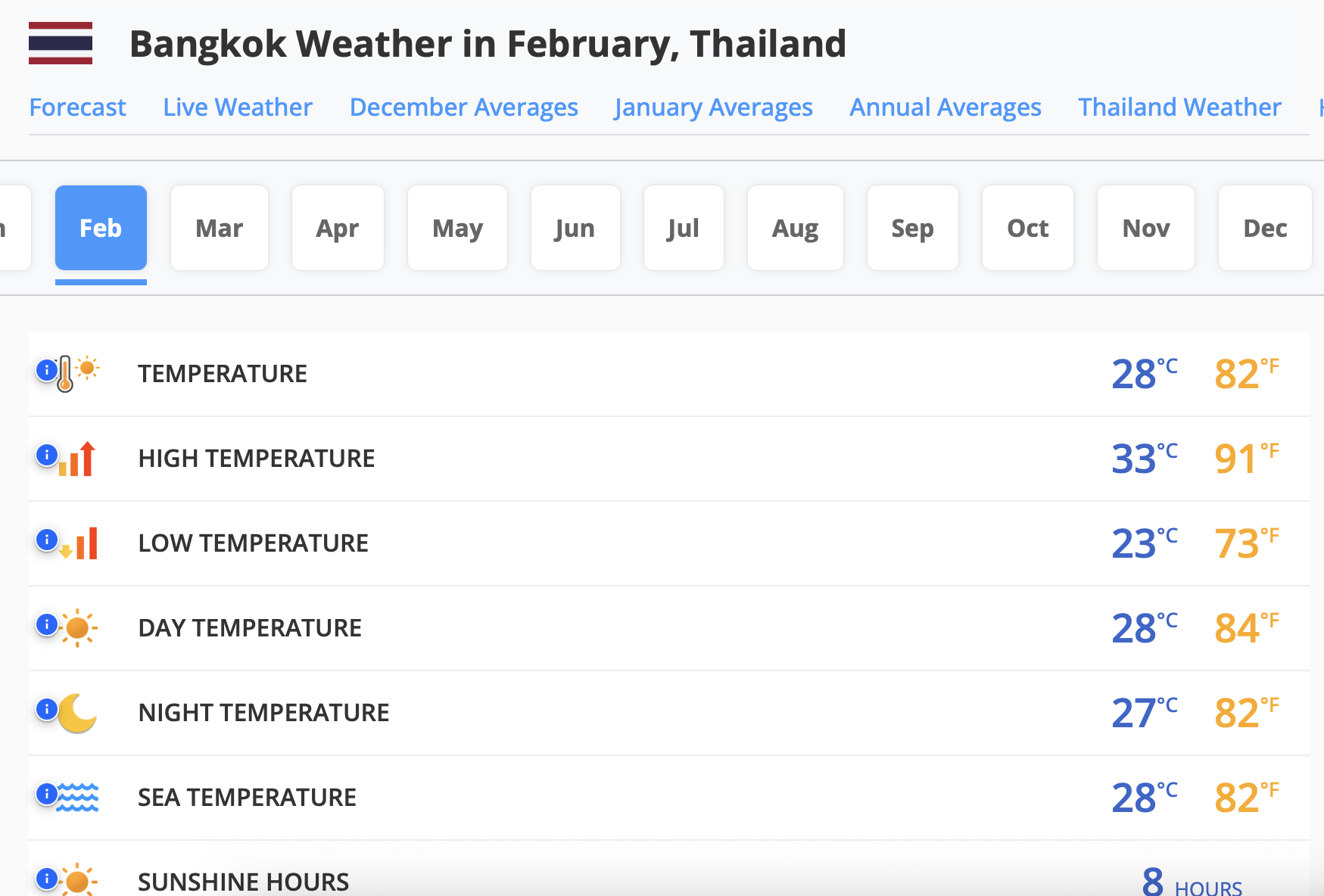The image size is (1324, 896).
Task: Open January Averages link
Action: coord(713,107)
